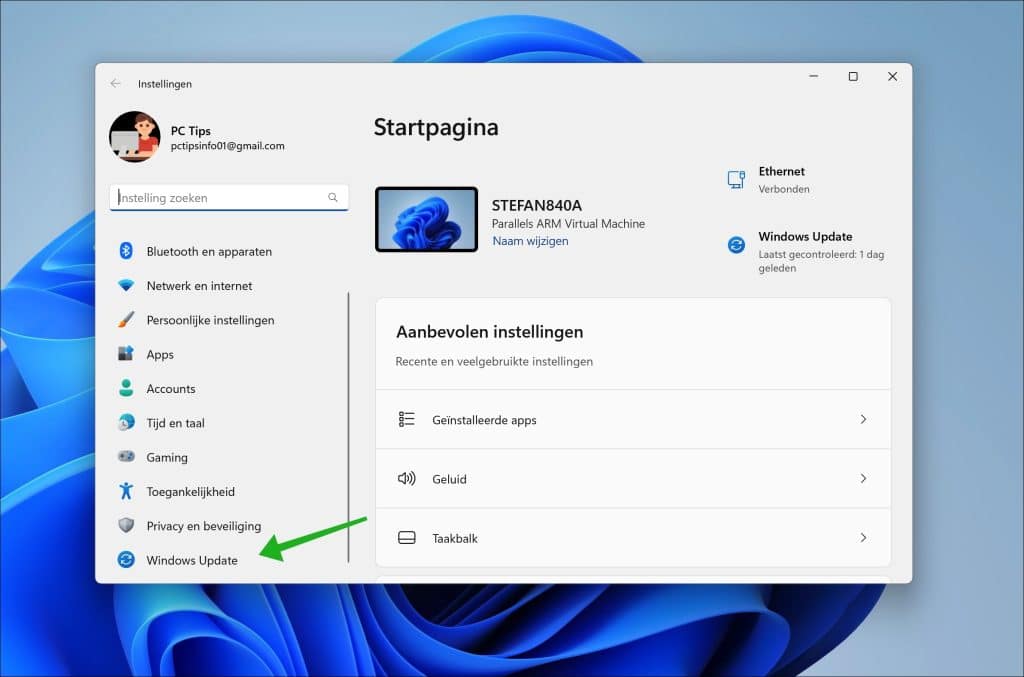Expand the Geluid row chevron

pyautogui.click(x=863, y=479)
